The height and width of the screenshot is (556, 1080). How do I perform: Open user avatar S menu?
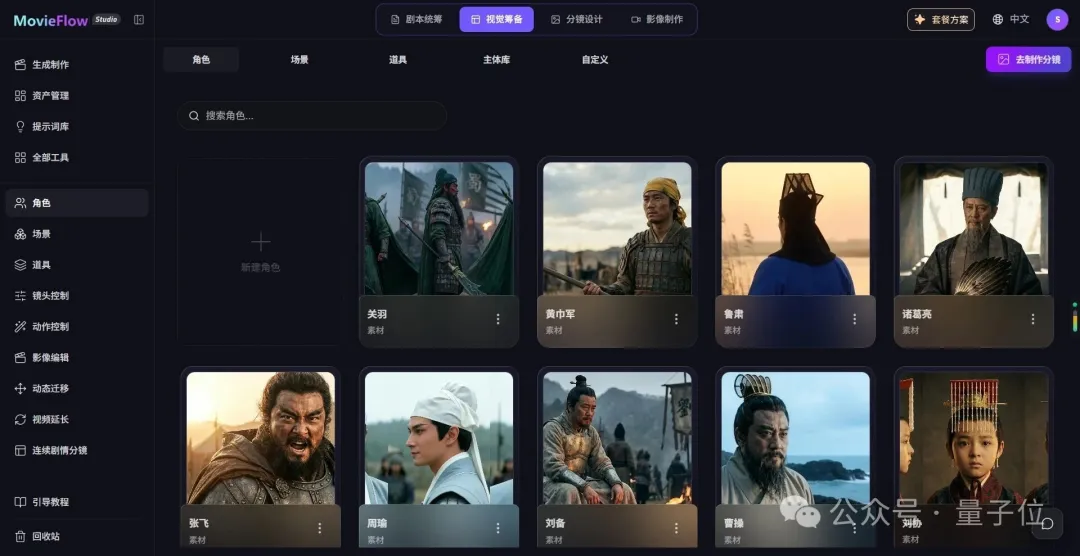pyautogui.click(x=1057, y=19)
